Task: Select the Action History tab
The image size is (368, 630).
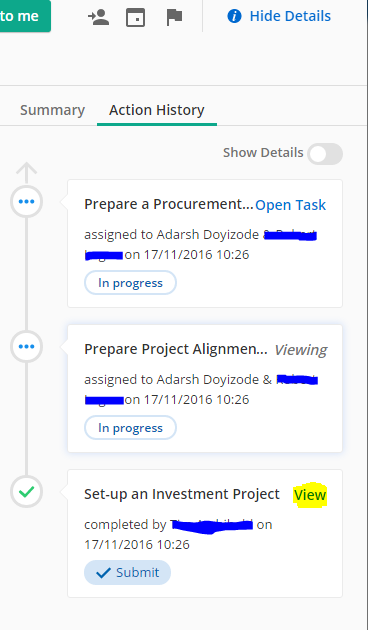Action: pos(157,110)
